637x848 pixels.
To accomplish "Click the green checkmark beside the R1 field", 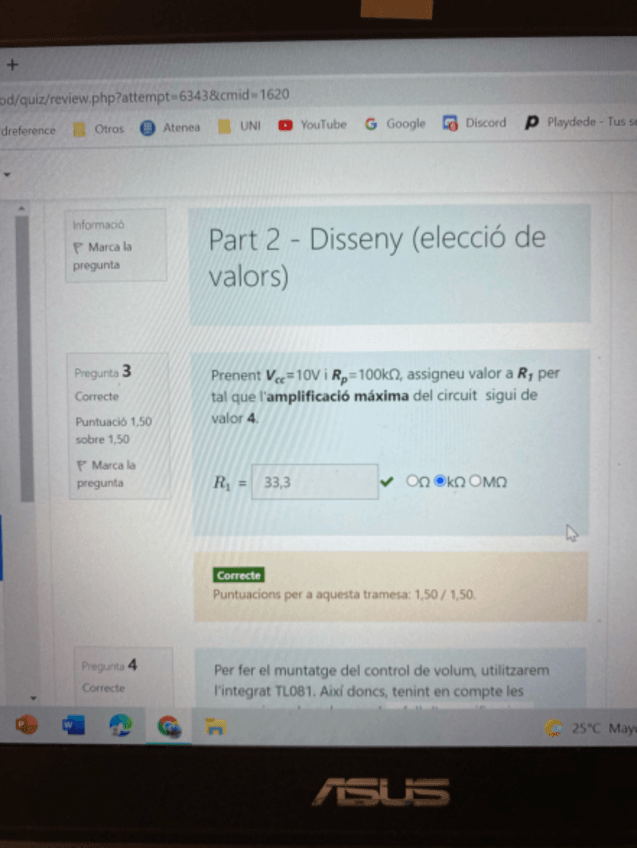I will tap(387, 481).
